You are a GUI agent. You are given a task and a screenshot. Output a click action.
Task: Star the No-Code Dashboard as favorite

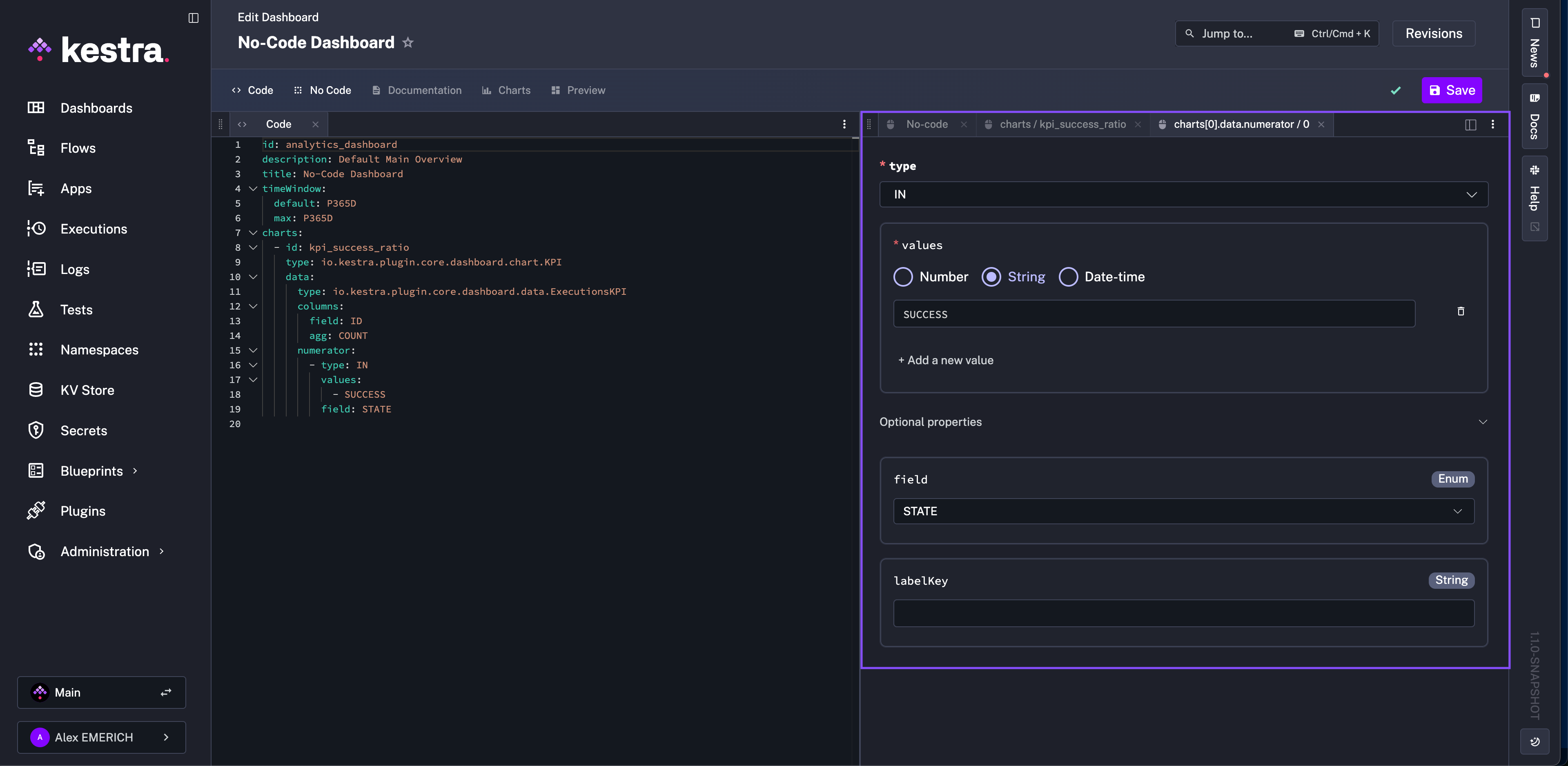(x=408, y=42)
